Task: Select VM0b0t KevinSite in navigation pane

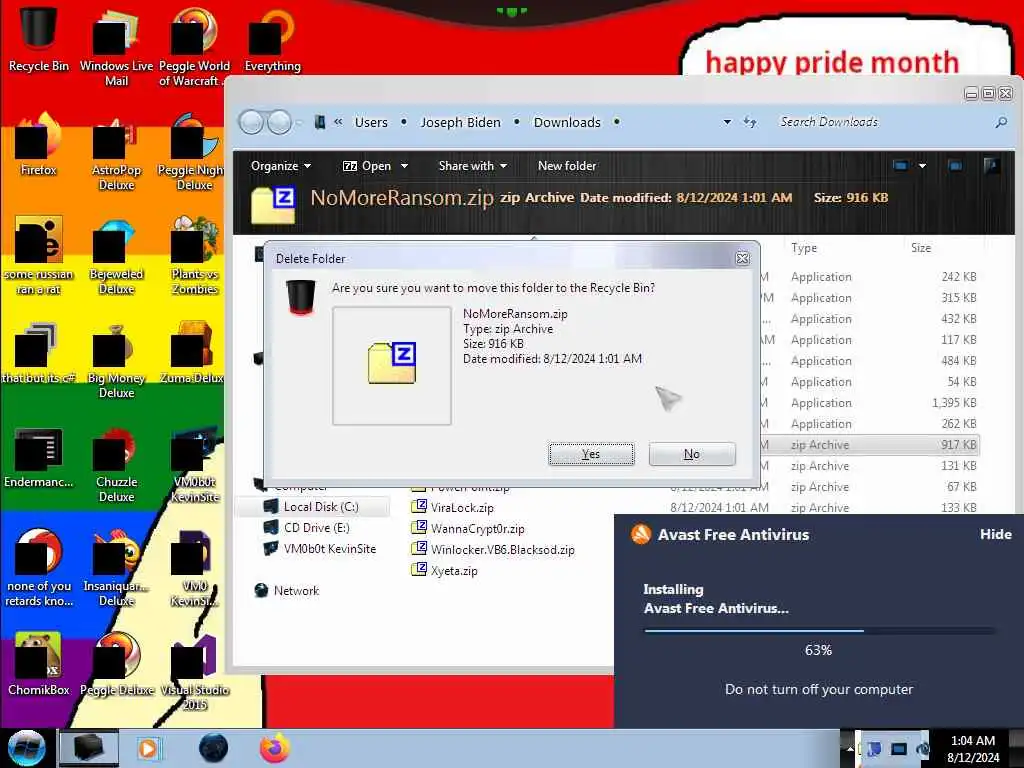Action: 330,549
